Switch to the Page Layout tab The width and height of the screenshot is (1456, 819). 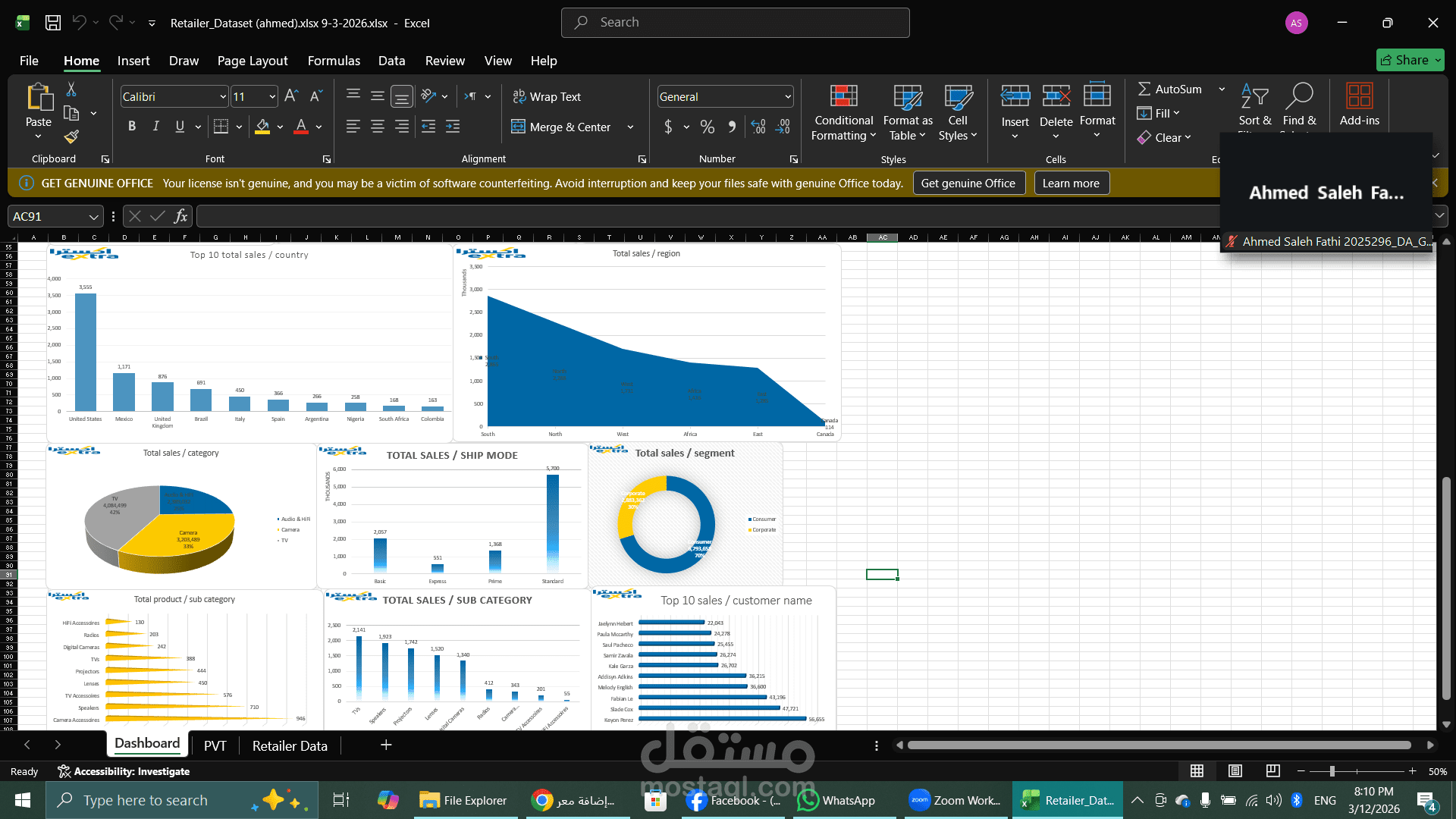click(253, 61)
